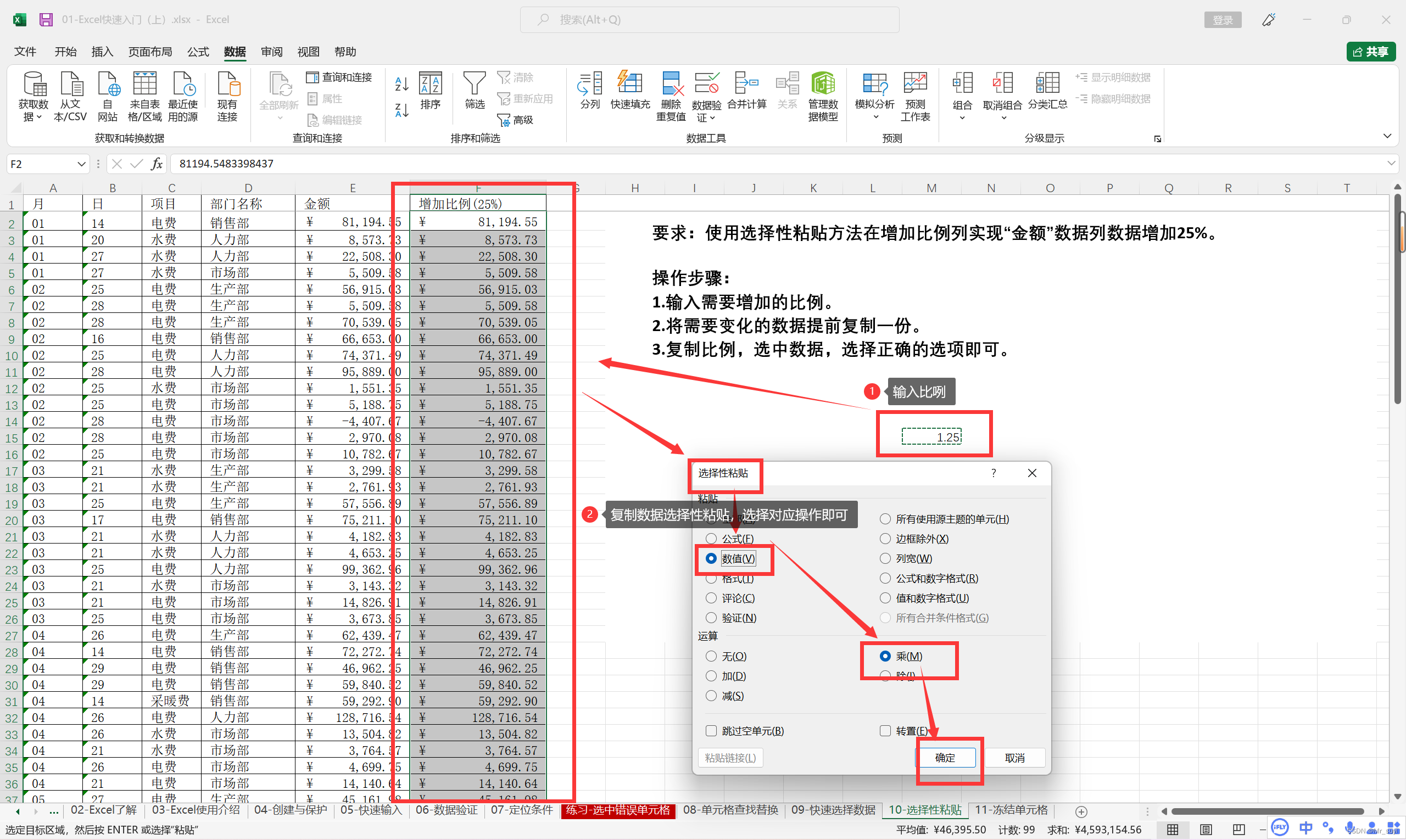
Task: Add a new sheet plus icon
Action: (x=1081, y=811)
